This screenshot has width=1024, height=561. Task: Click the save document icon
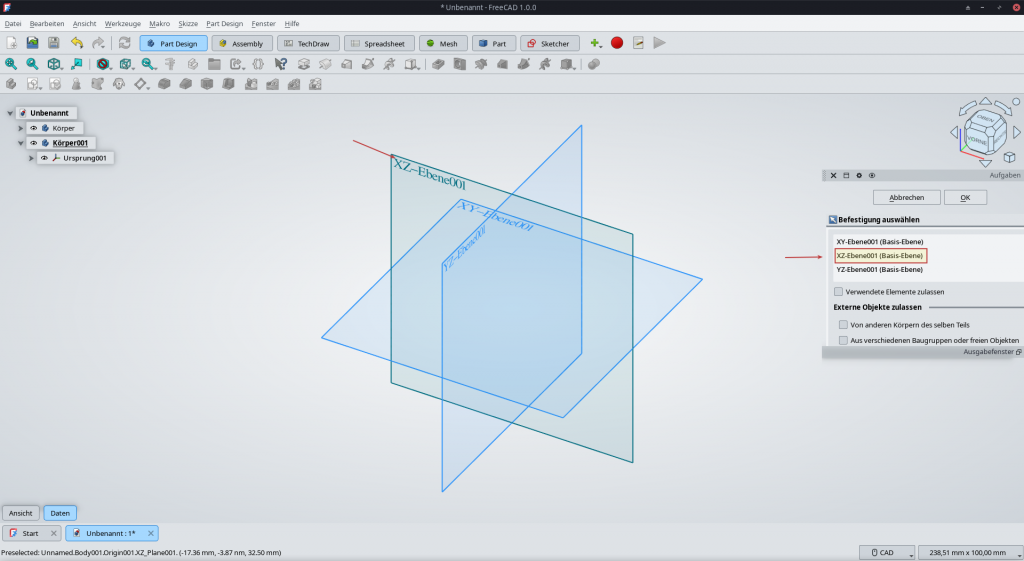pos(54,43)
